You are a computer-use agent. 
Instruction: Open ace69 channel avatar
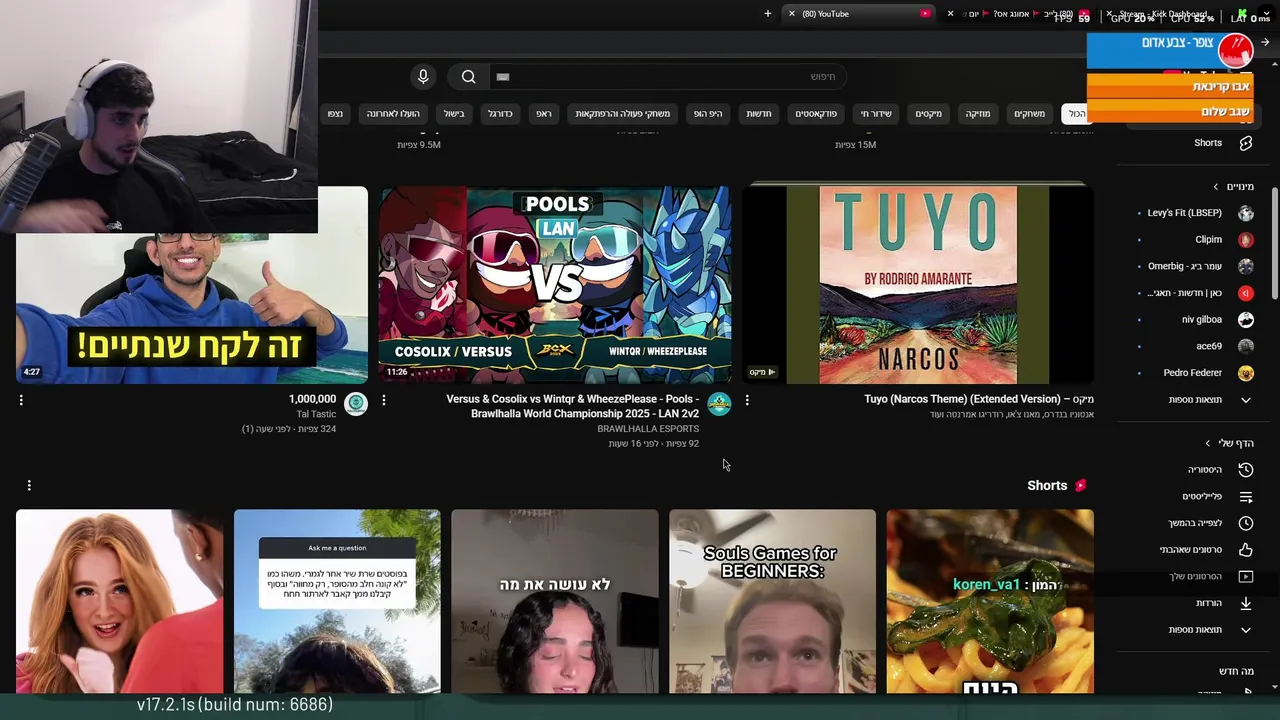pos(1245,346)
